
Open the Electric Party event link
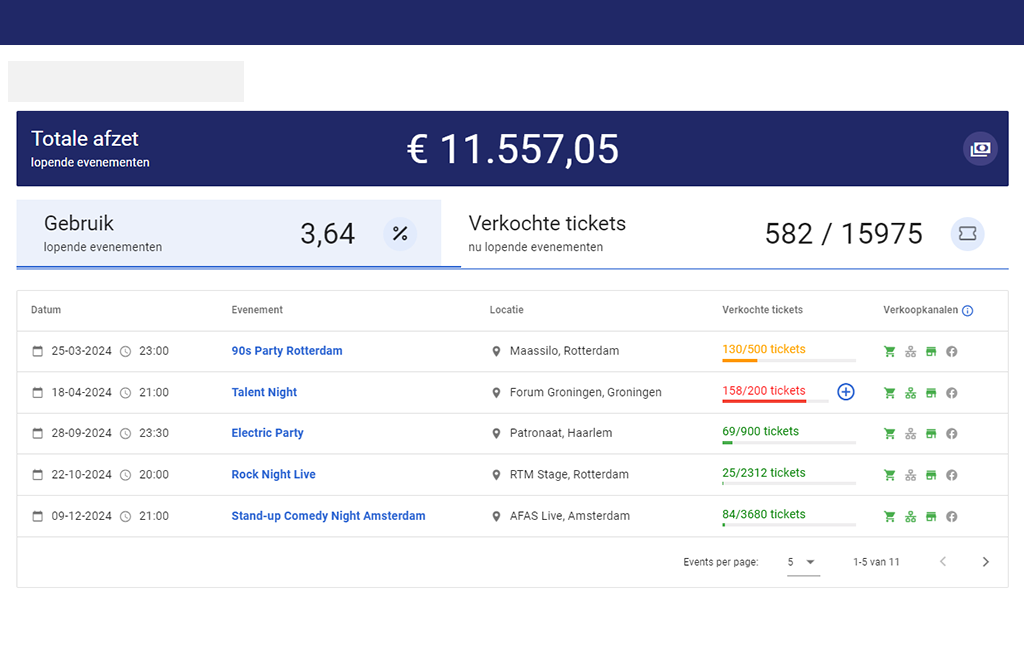[267, 433]
